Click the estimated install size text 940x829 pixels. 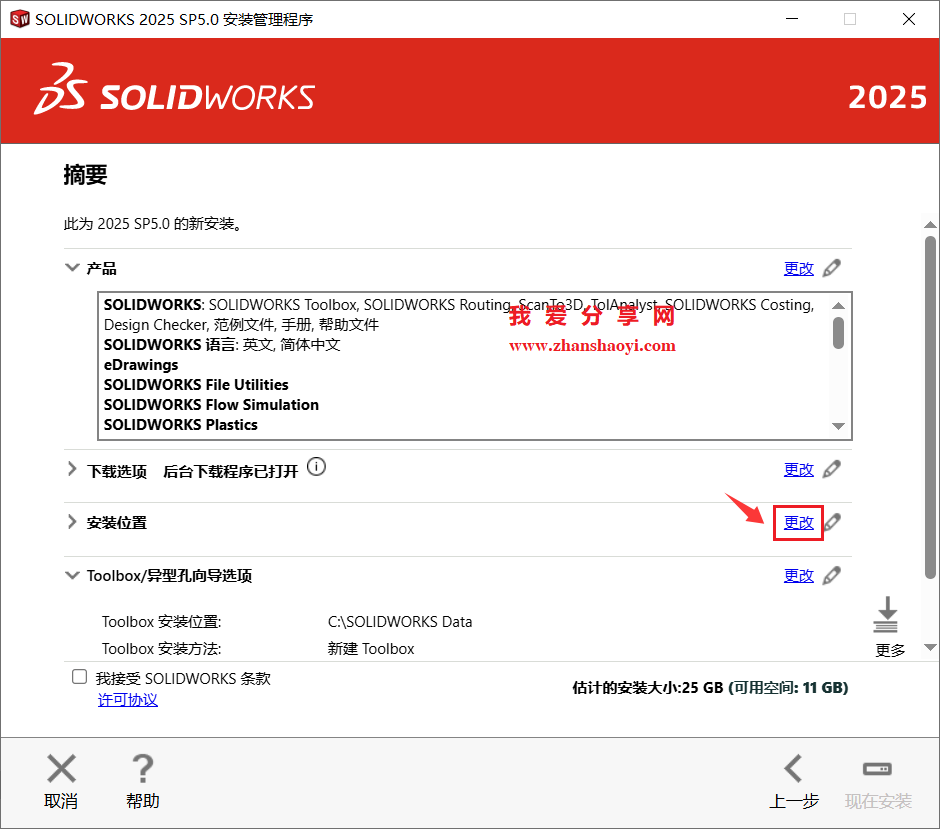point(710,688)
